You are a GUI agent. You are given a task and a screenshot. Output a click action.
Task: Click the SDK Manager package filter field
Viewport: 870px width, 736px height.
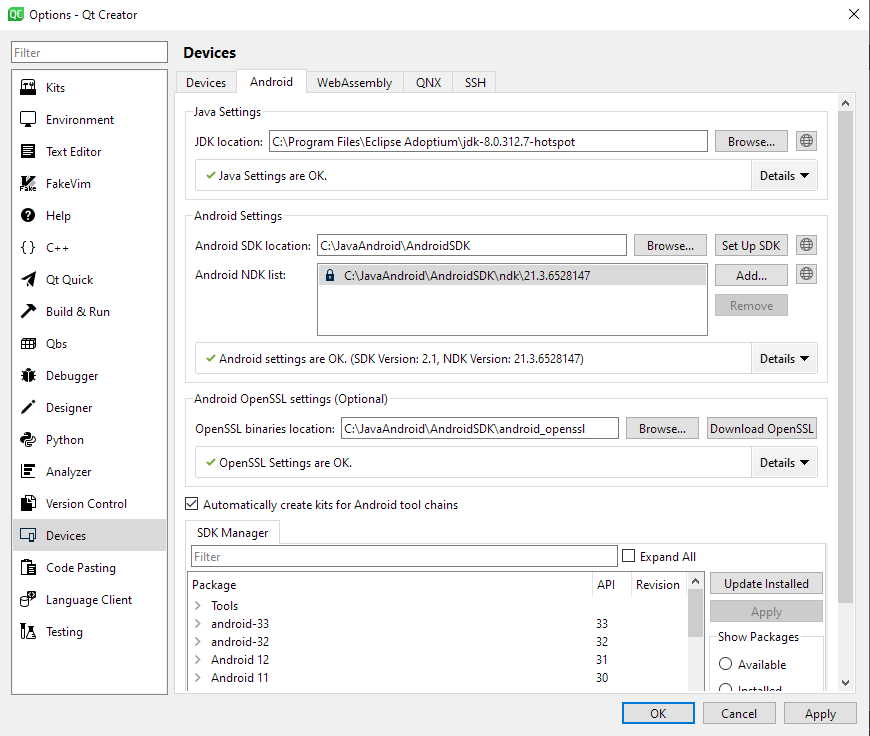pyautogui.click(x=404, y=556)
